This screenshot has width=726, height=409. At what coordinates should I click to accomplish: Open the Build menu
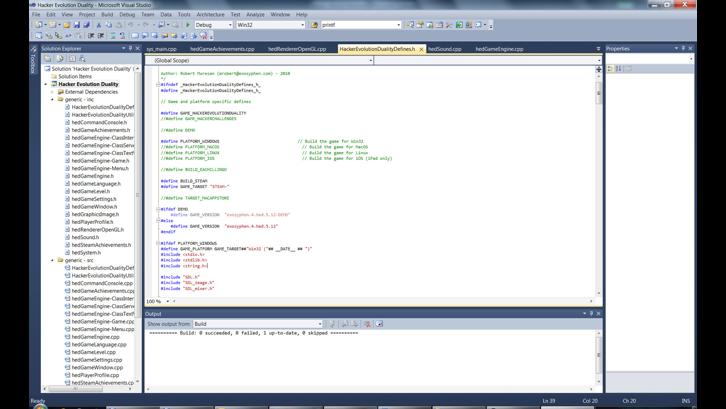107,14
